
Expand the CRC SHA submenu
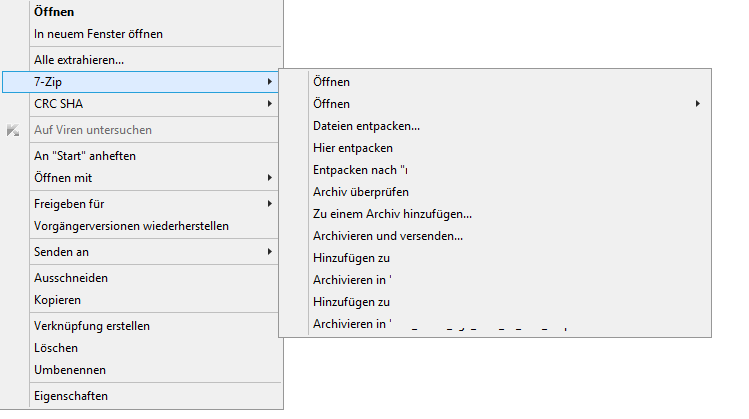pyautogui.click(x=270, y=104)
